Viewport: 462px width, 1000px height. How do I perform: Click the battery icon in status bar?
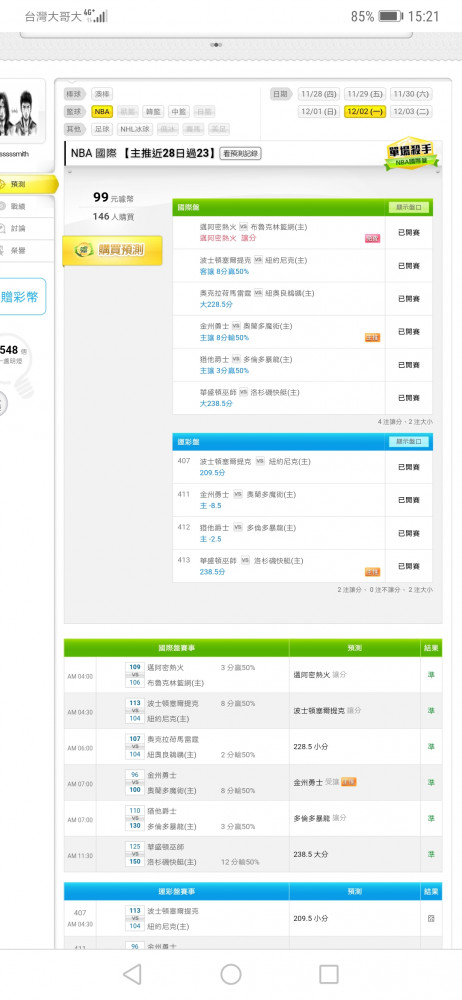[390, 16]
